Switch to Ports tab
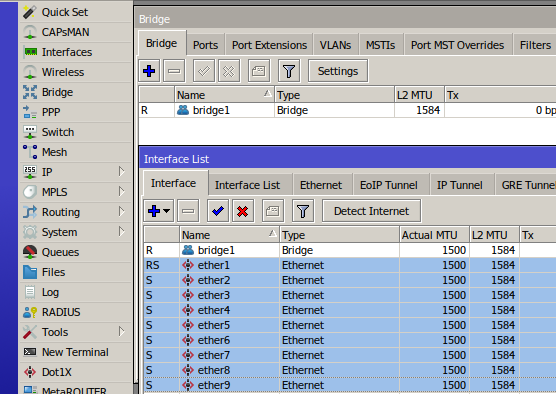 206,45
